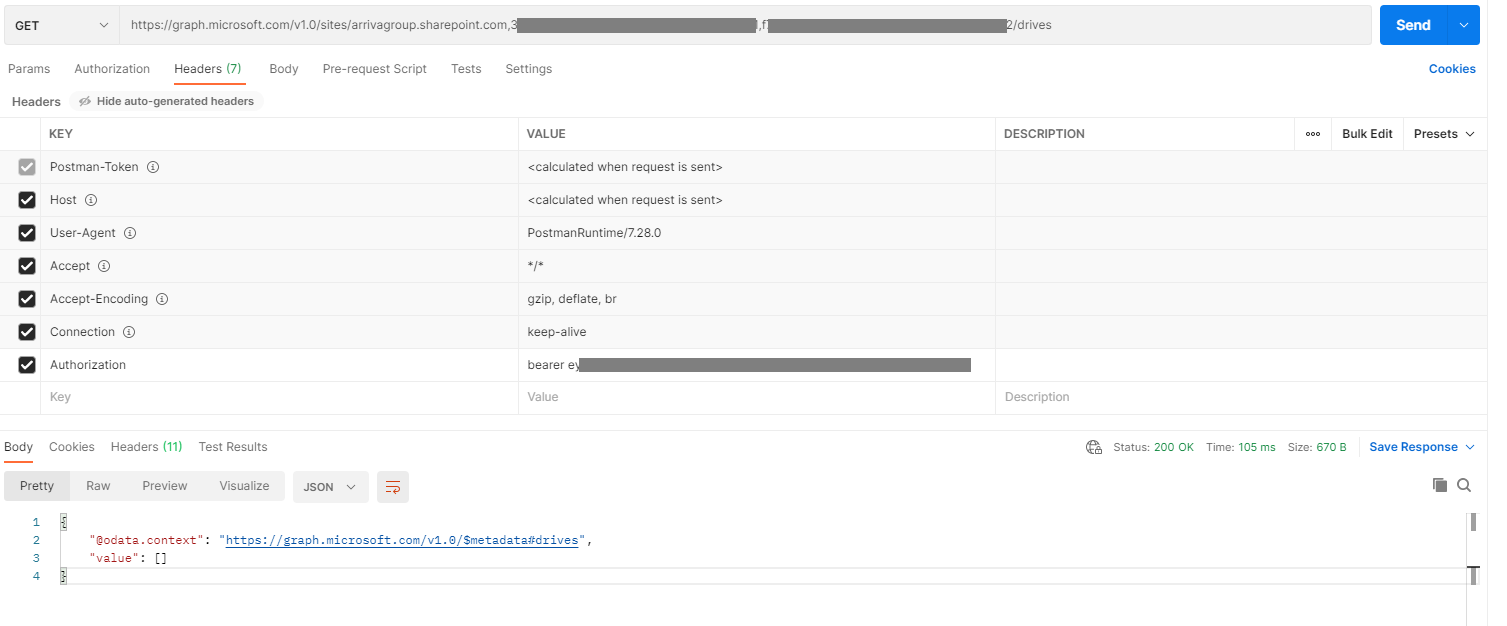
Task: Open the response Cookies tab
Action: coord(72,447)
